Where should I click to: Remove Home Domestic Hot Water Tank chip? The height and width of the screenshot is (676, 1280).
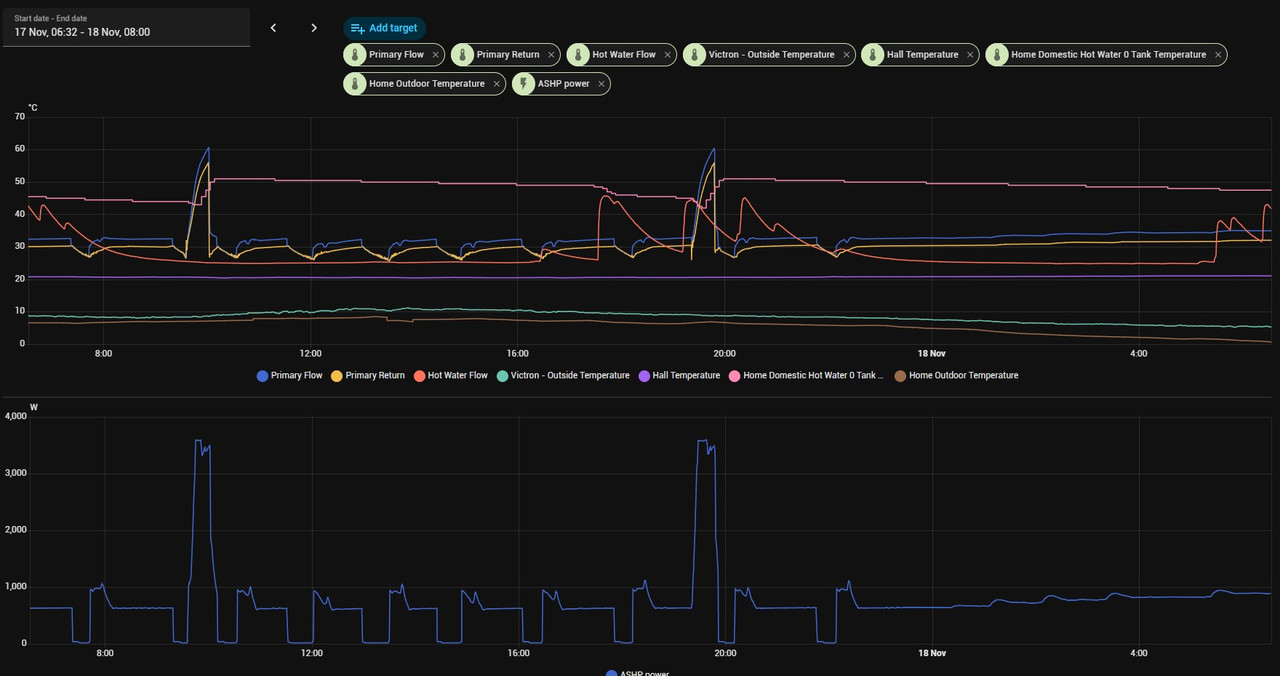point(1218,55)
